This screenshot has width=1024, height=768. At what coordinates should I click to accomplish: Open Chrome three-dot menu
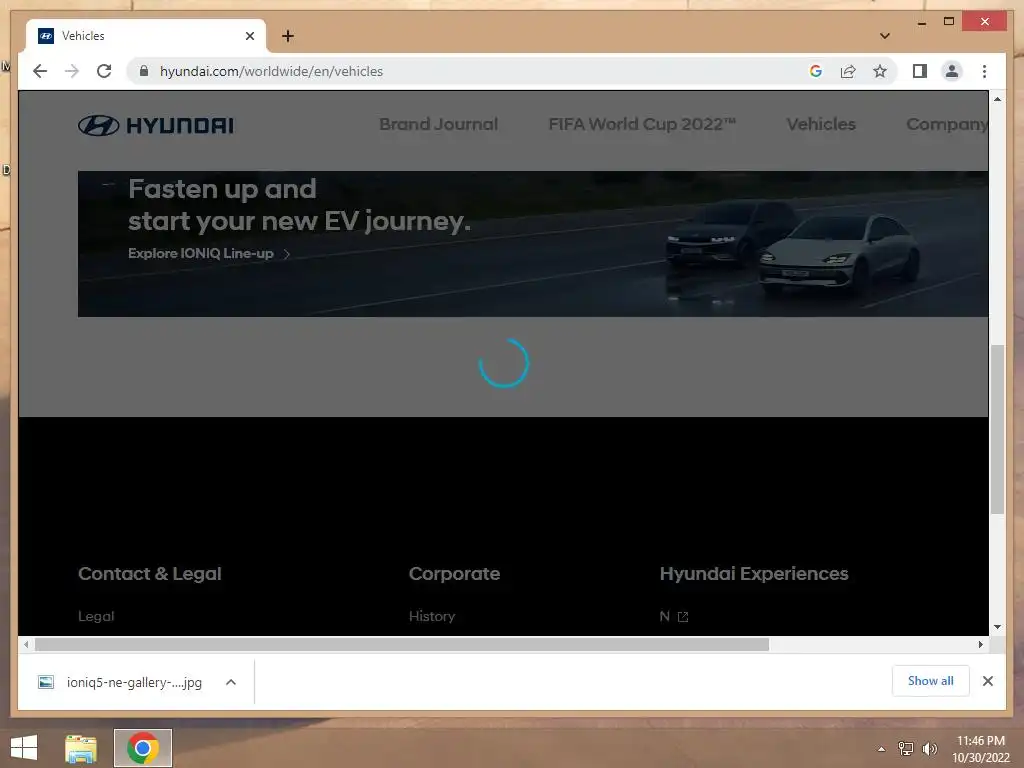(984, 71)
